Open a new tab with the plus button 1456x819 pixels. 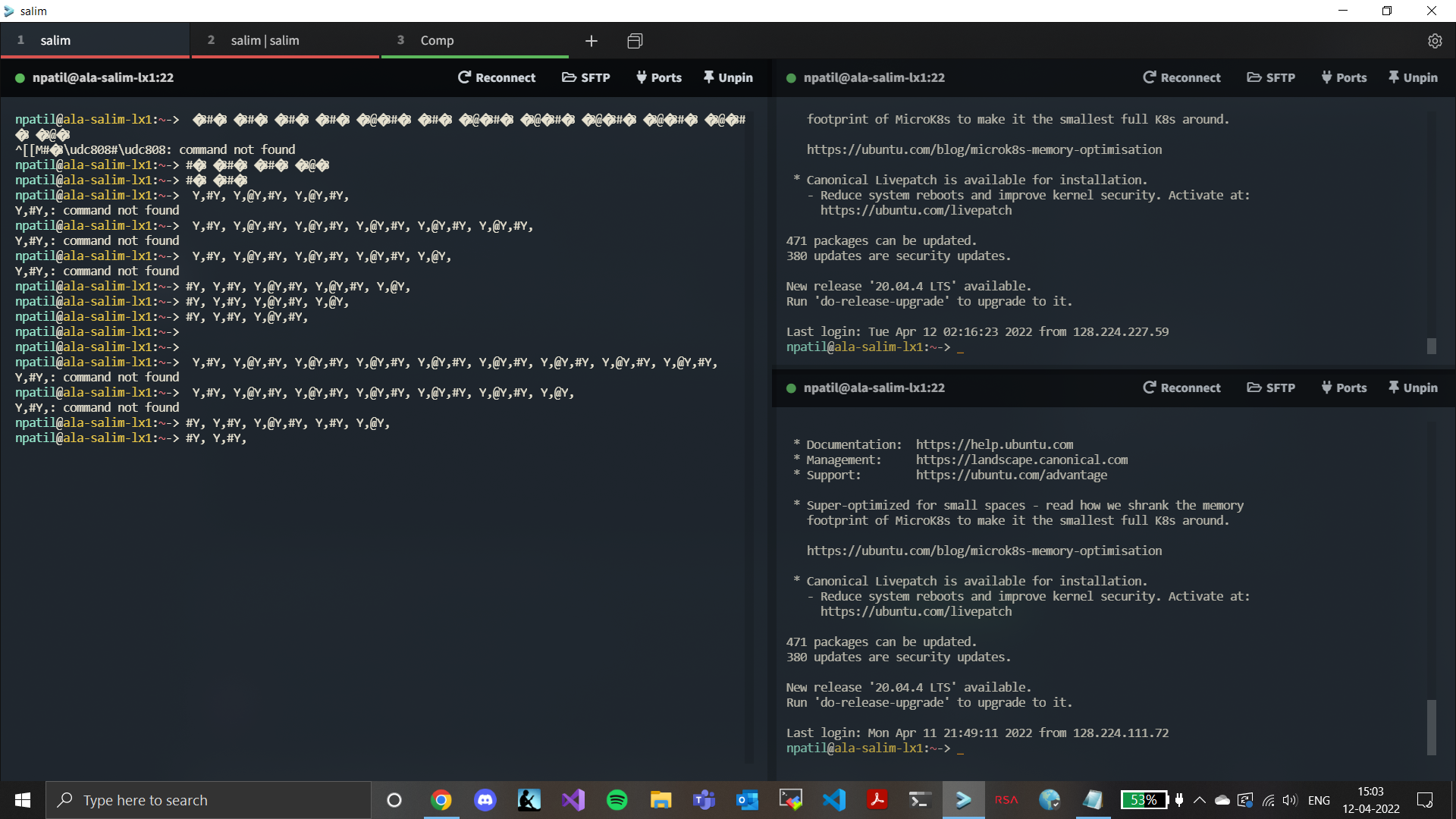click(591, 41)
